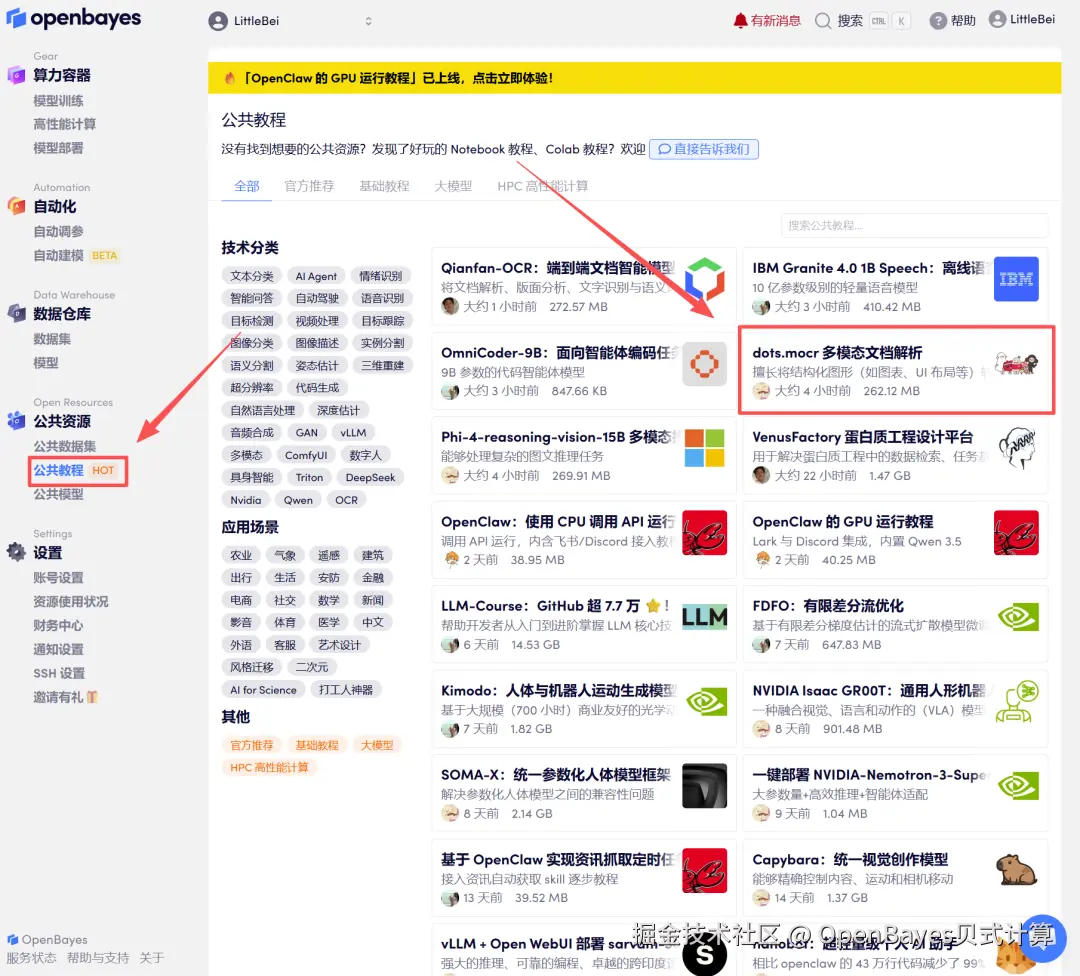This screenshot has height=976, width=1080.
Task: Open 公共数据集 in the sidebar
Action: click(x=65, y=446)
